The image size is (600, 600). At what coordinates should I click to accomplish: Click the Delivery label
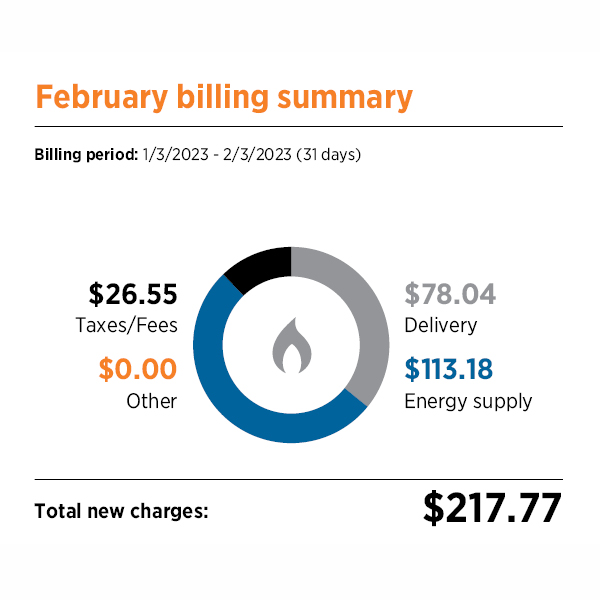click(440, 325)
